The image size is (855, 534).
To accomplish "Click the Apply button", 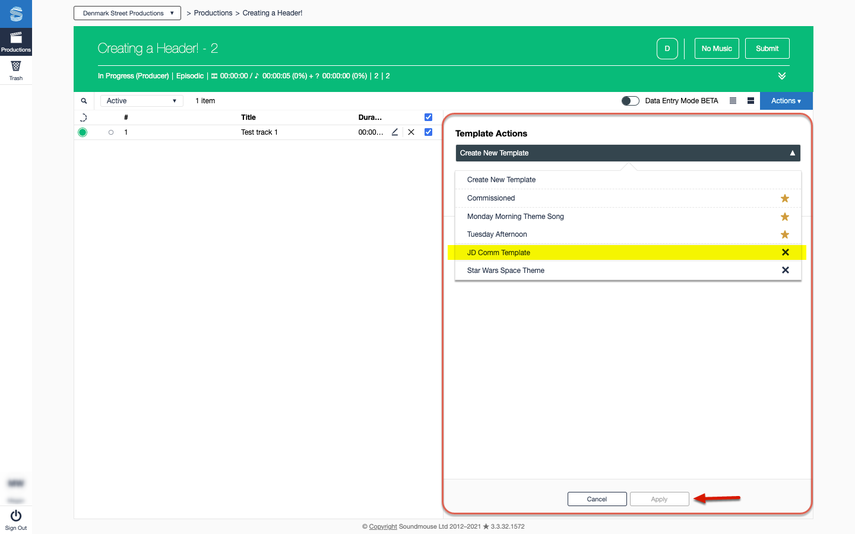I will 659,499.
